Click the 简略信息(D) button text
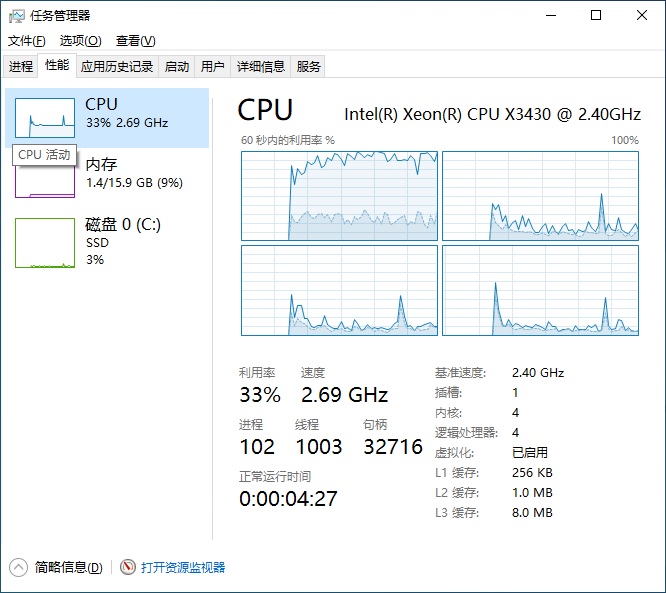Image resolution: width=666 pixels, height=593 pixels. click(x=68, y=567)
